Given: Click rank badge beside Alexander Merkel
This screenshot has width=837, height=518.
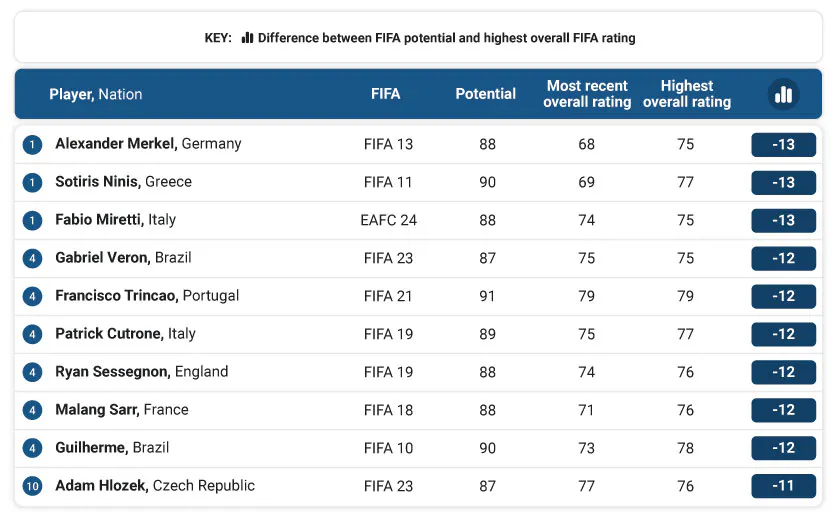Looking at the screenshot, I should [33, 145].
